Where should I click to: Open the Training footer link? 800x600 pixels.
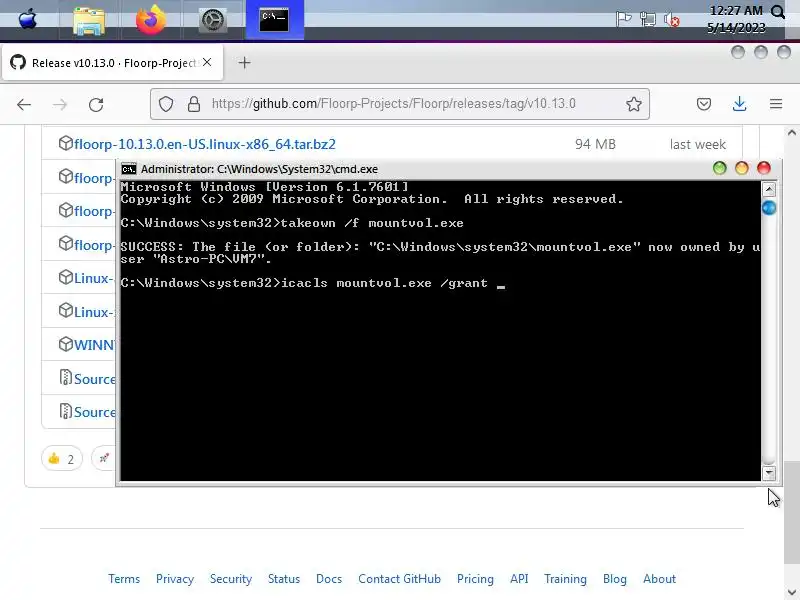point(565,579)
